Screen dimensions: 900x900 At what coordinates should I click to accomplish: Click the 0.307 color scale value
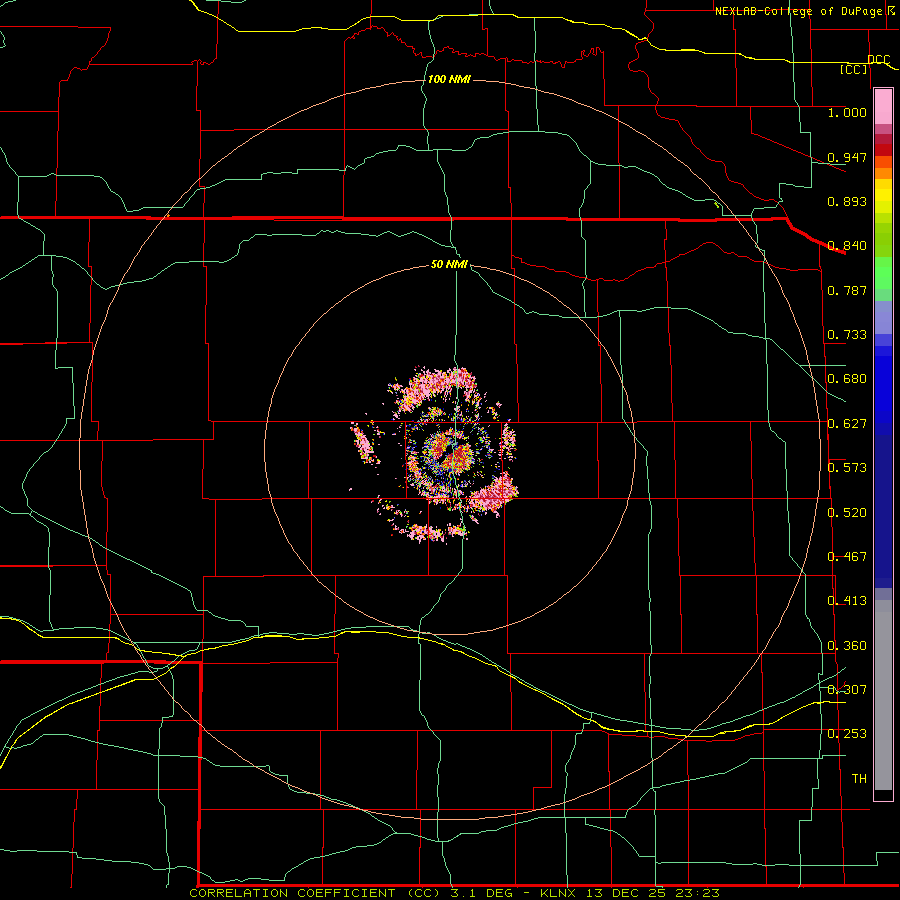click(x=847, y=690)
